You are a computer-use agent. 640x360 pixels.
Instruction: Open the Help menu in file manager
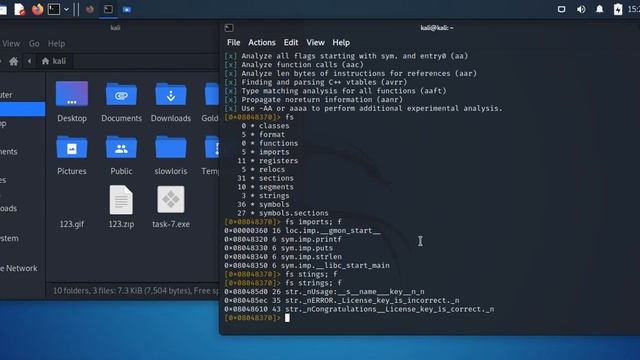click(56, 43)
